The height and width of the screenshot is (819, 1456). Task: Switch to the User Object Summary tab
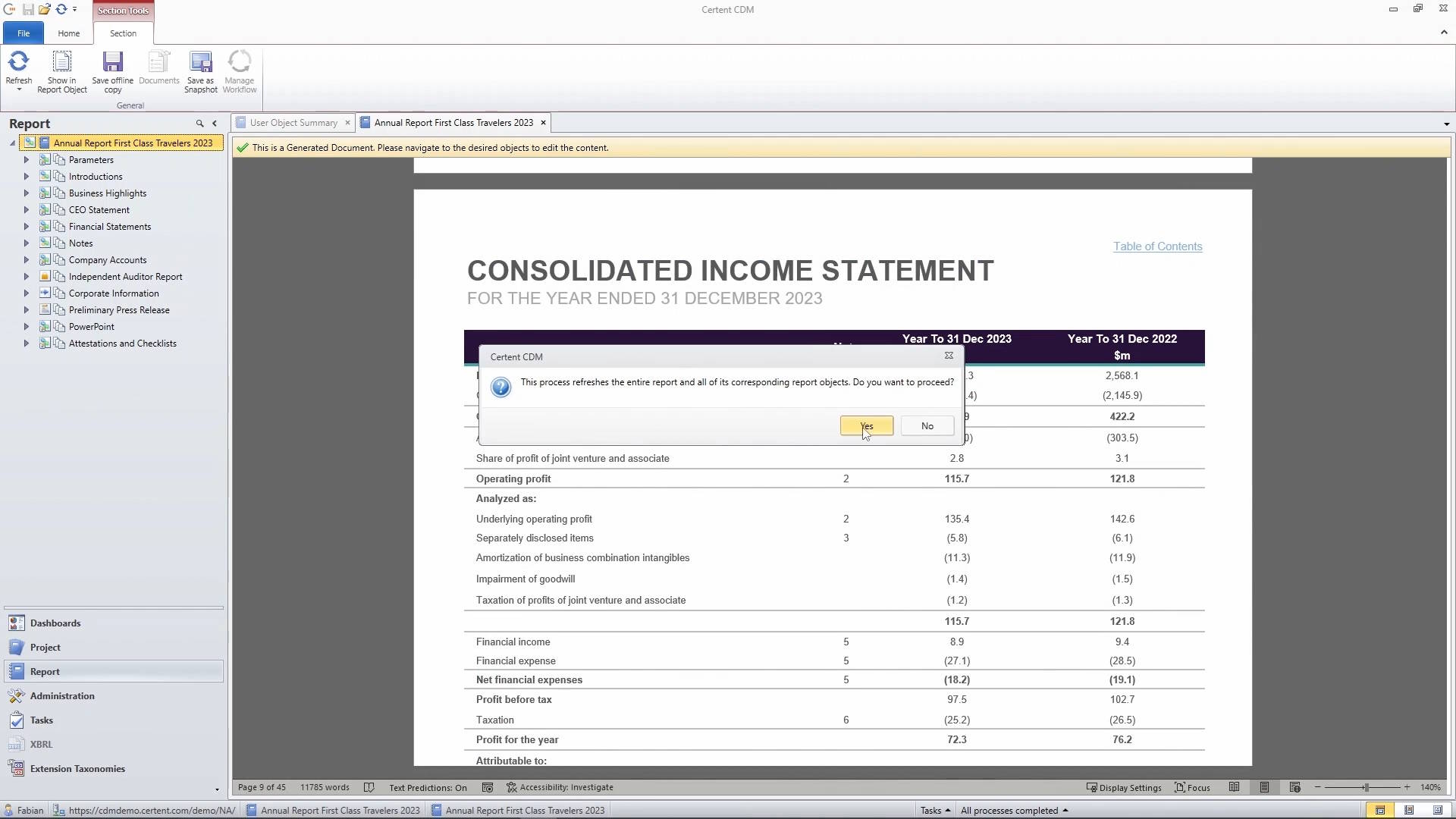coord(293,123)
